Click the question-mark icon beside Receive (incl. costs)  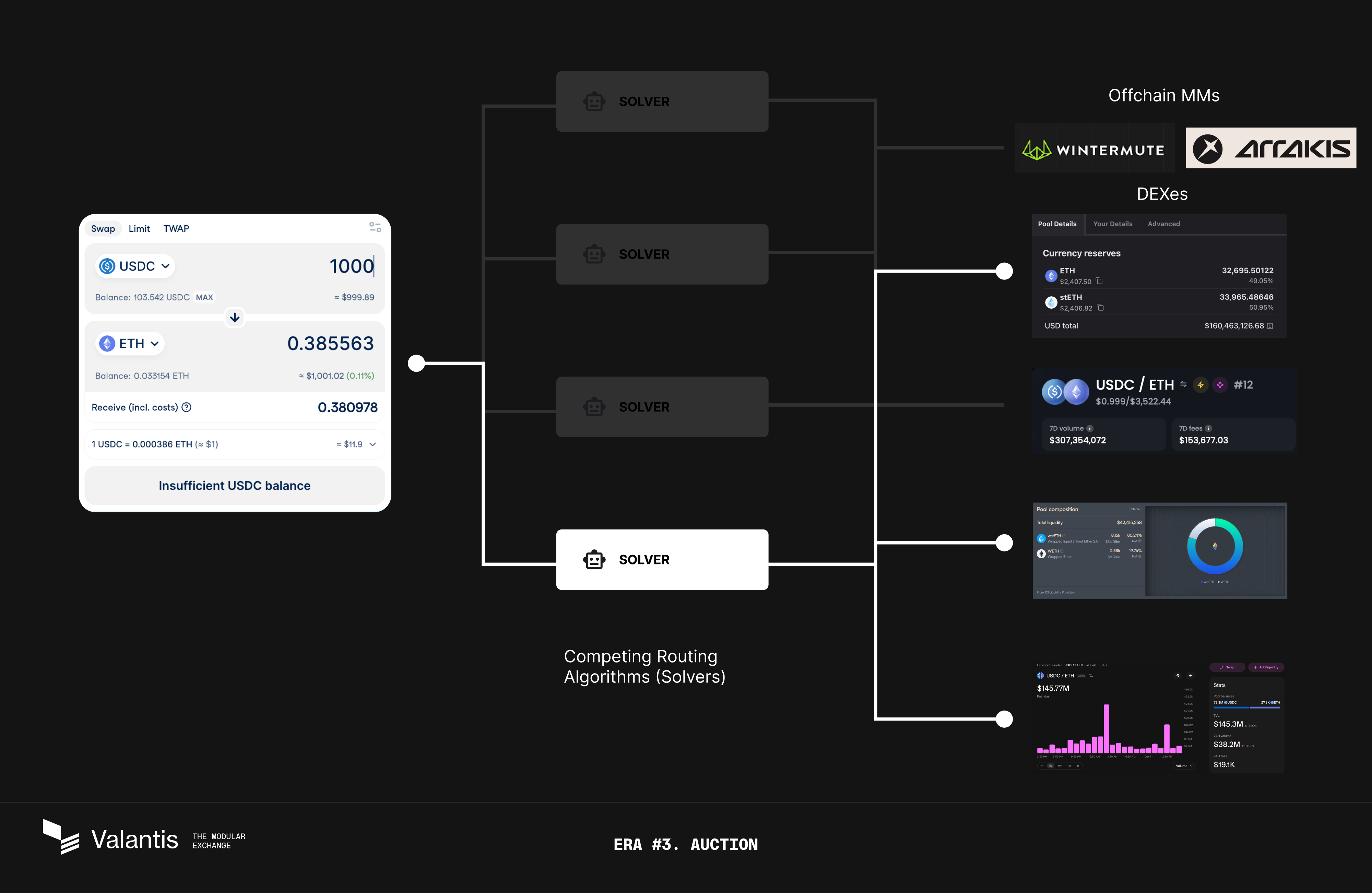point(186,407)
